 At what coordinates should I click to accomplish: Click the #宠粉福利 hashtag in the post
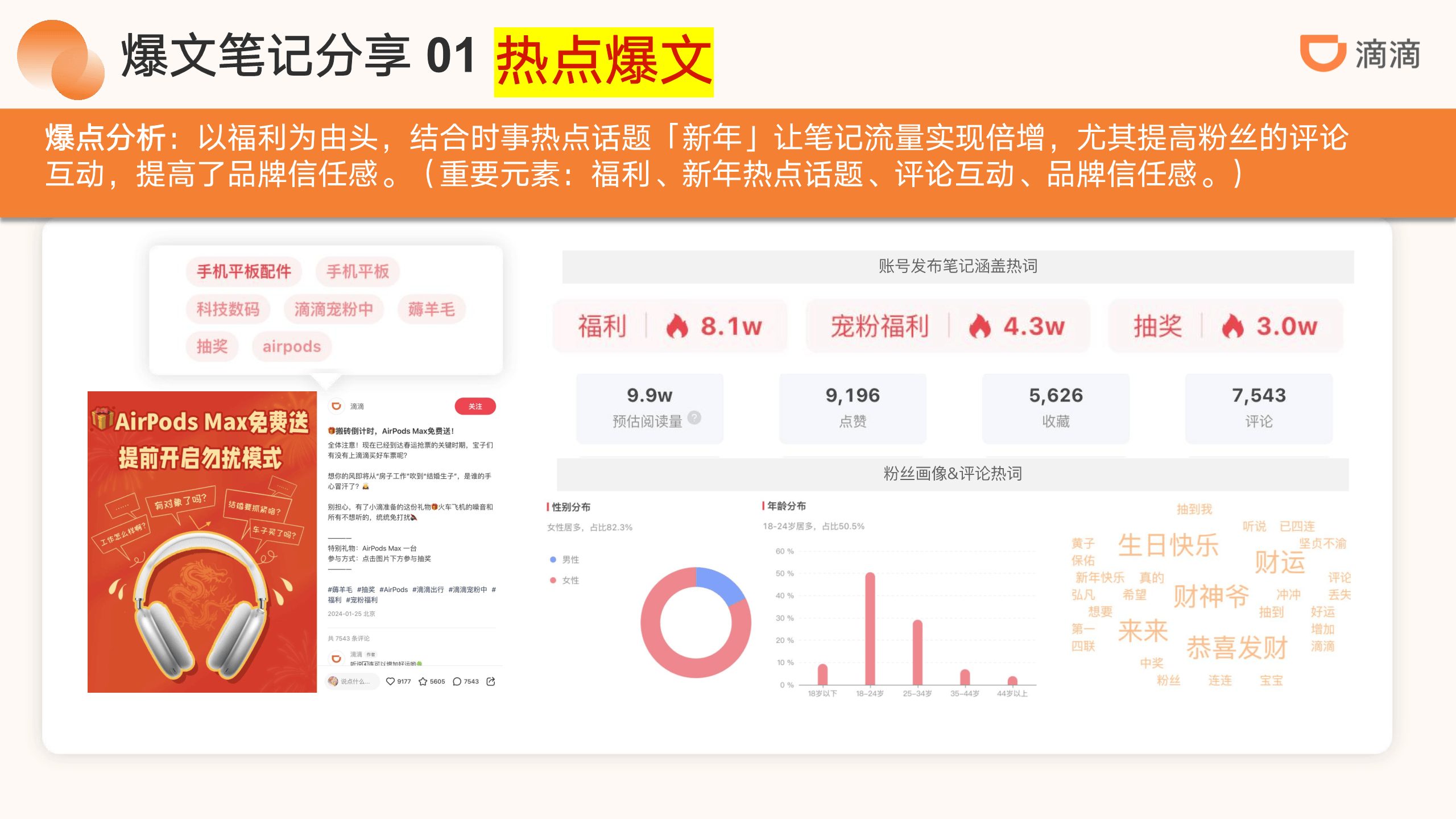[x=362, y=600]
